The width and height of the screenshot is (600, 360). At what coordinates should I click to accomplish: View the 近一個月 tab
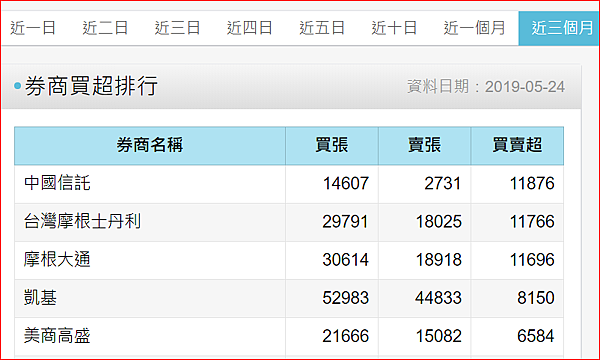coord(474,28)
